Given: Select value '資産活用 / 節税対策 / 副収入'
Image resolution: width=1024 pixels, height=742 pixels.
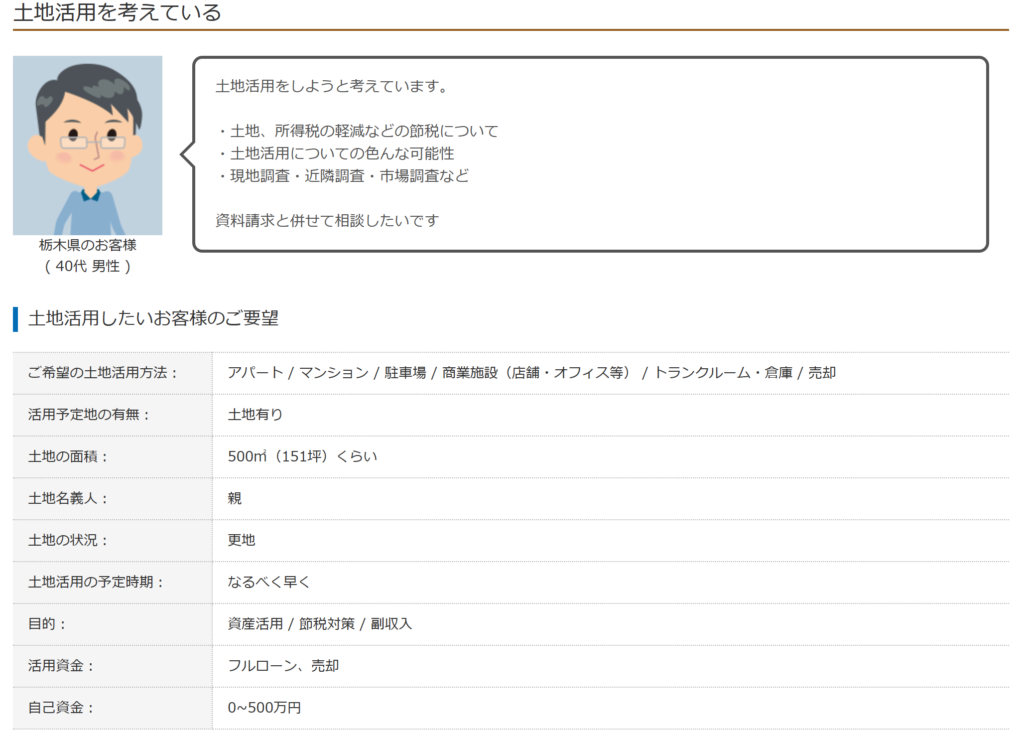Looking at the screenshot, I should 320,624.
